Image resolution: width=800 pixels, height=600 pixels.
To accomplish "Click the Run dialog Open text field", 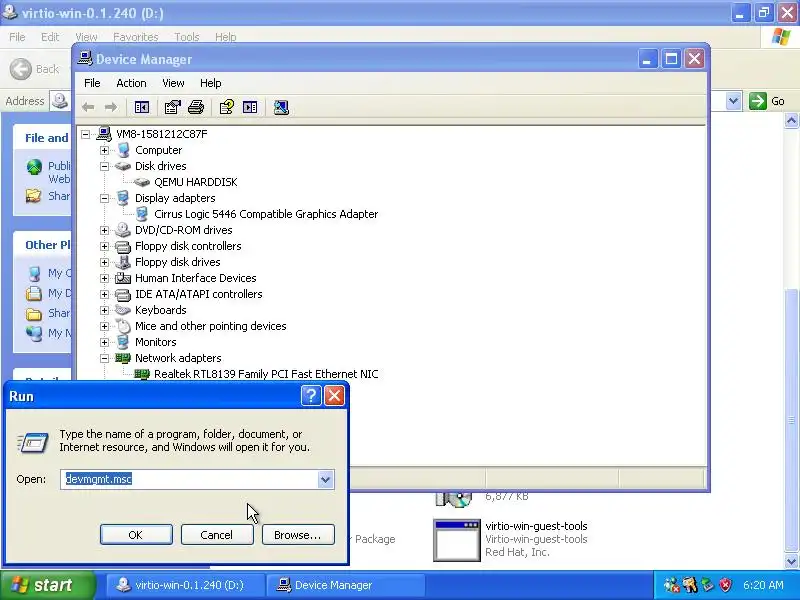I will point(189,479).
